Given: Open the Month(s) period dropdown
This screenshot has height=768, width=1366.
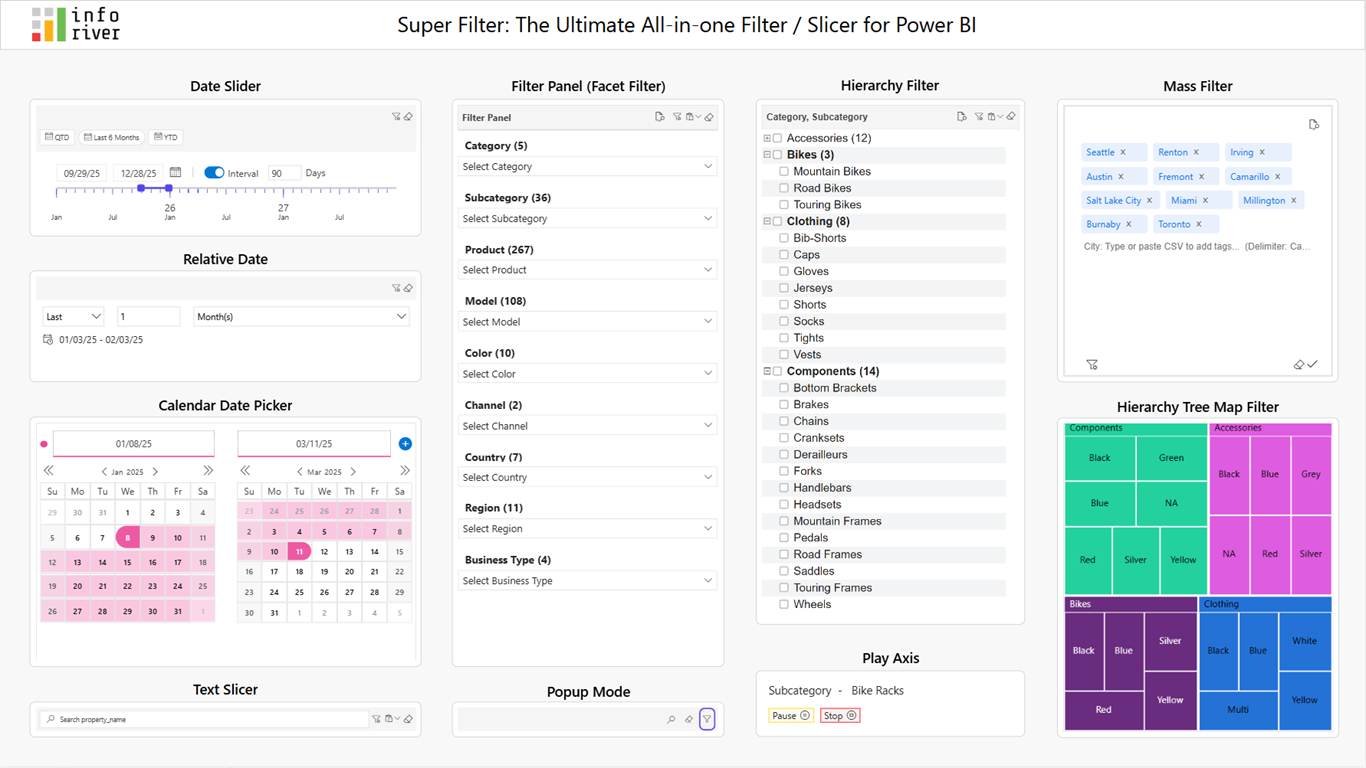Looking at the screenshot, I should [x=301, y=316].
